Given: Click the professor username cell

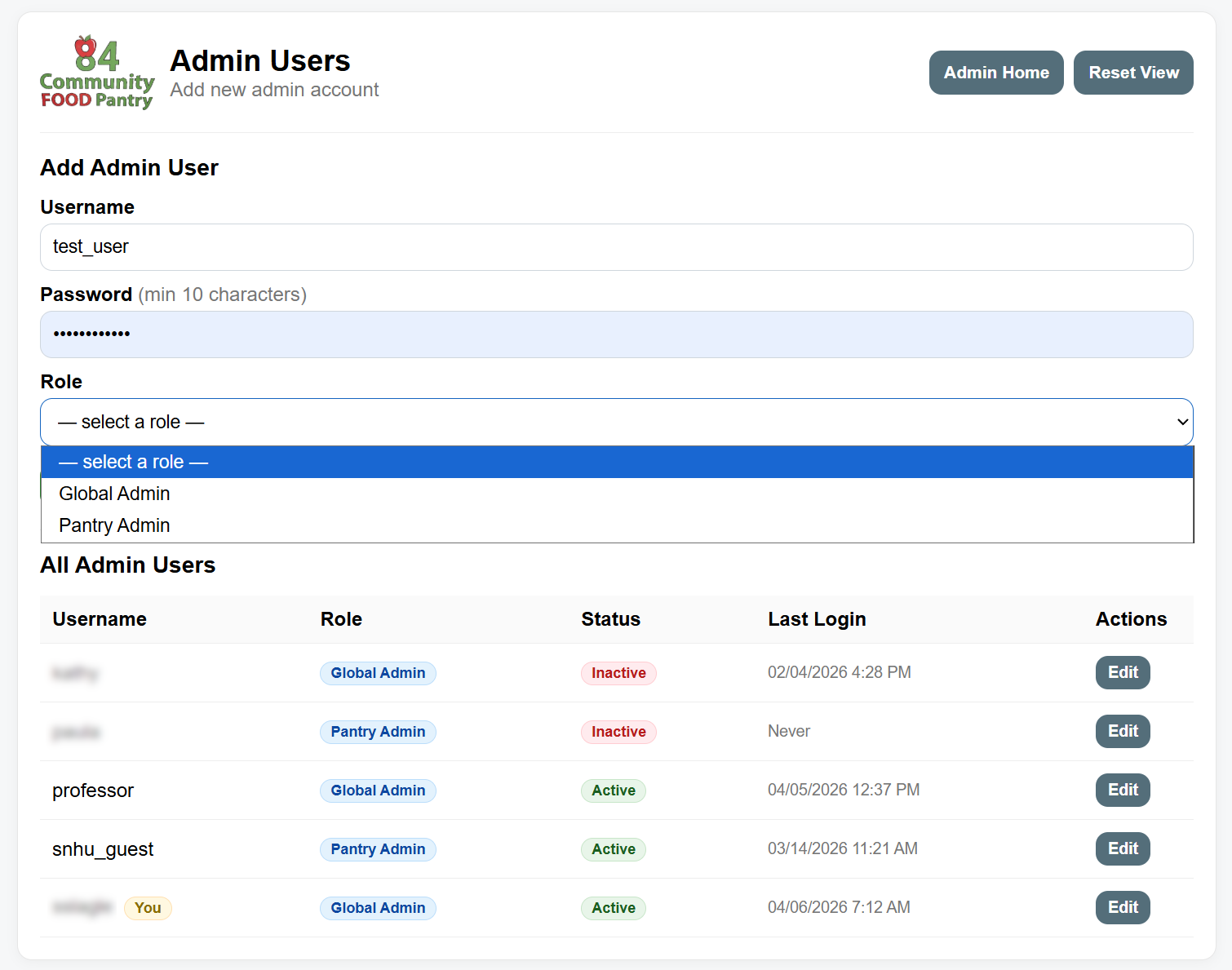Looking at the screenshot, I should [x=93, y=791].
